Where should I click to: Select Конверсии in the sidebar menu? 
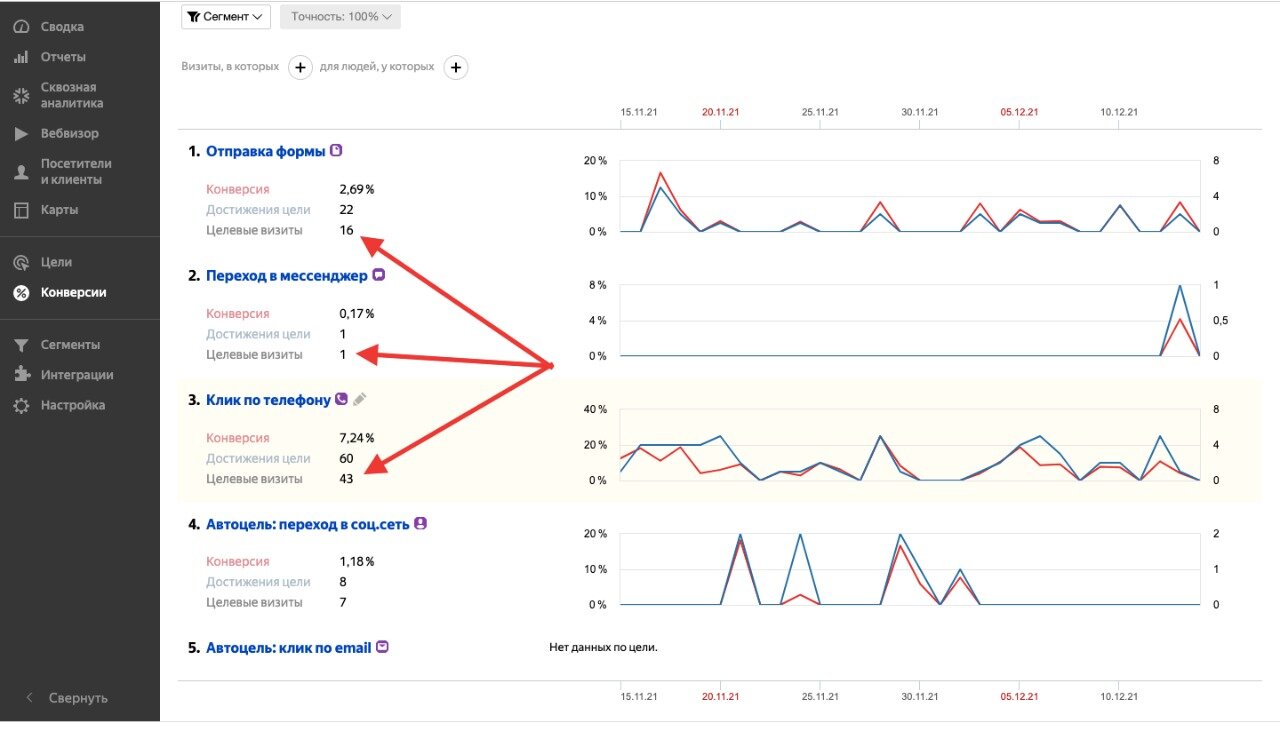pyautogui.click(x=73, y=293)
